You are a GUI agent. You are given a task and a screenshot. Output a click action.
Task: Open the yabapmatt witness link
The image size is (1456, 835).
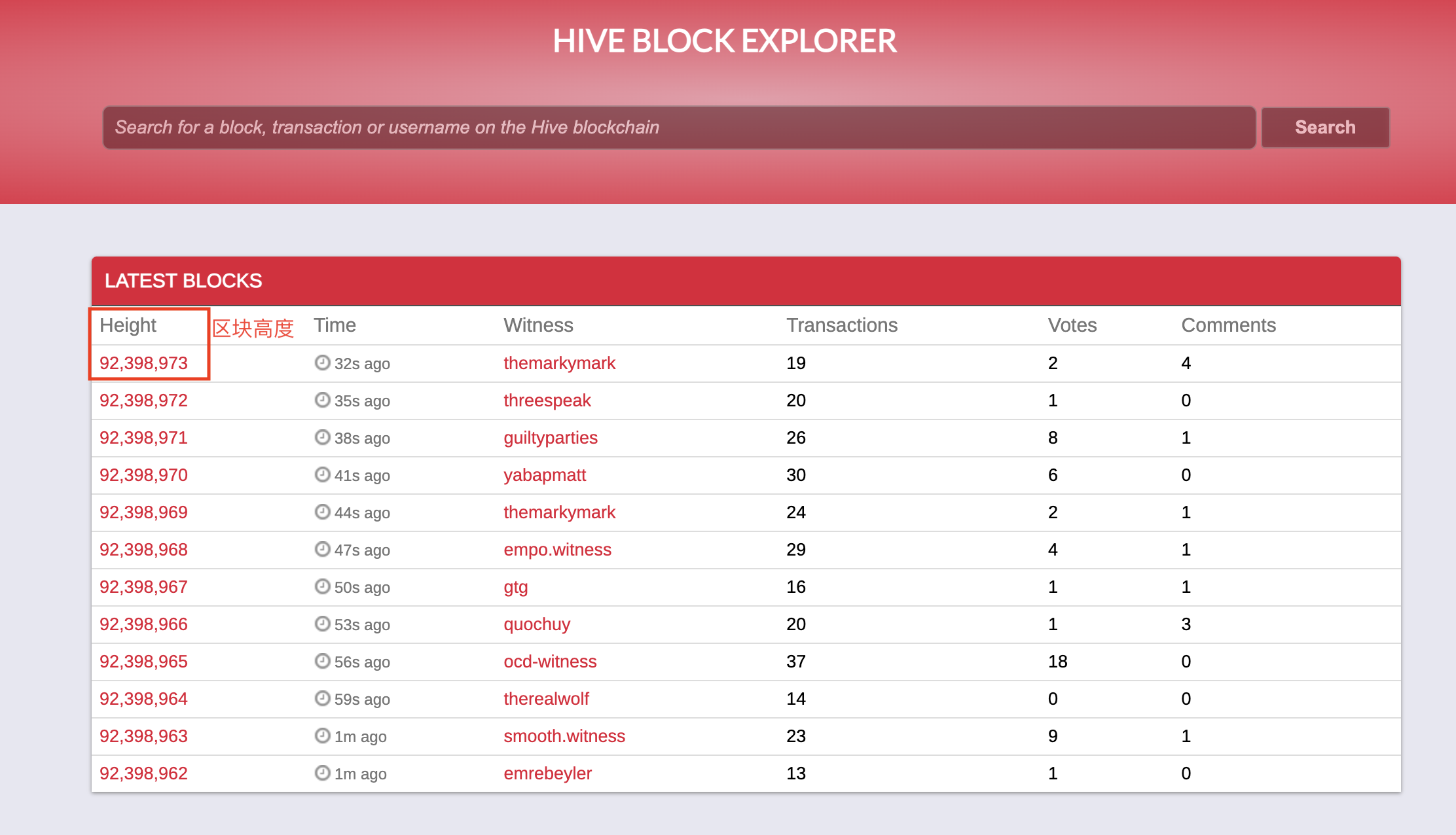click(544, 475)
